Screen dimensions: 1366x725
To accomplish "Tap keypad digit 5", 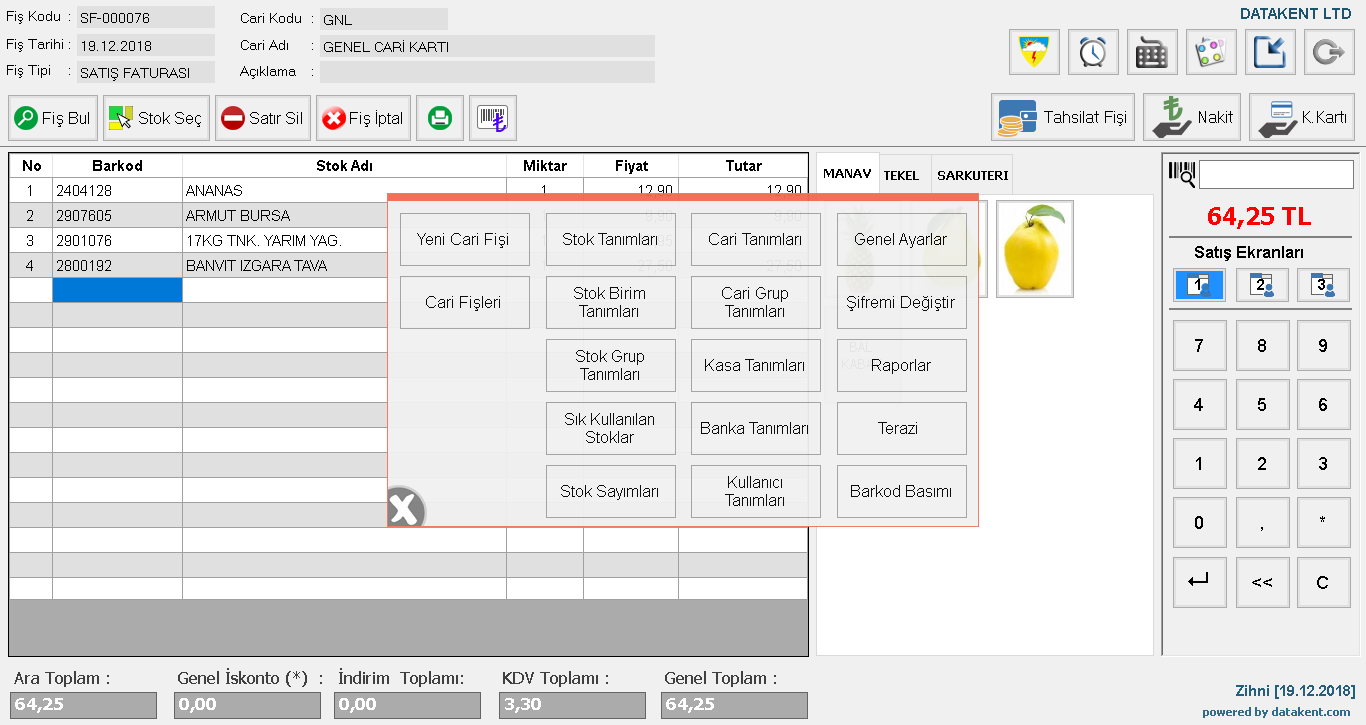I will pos(1262,405).
